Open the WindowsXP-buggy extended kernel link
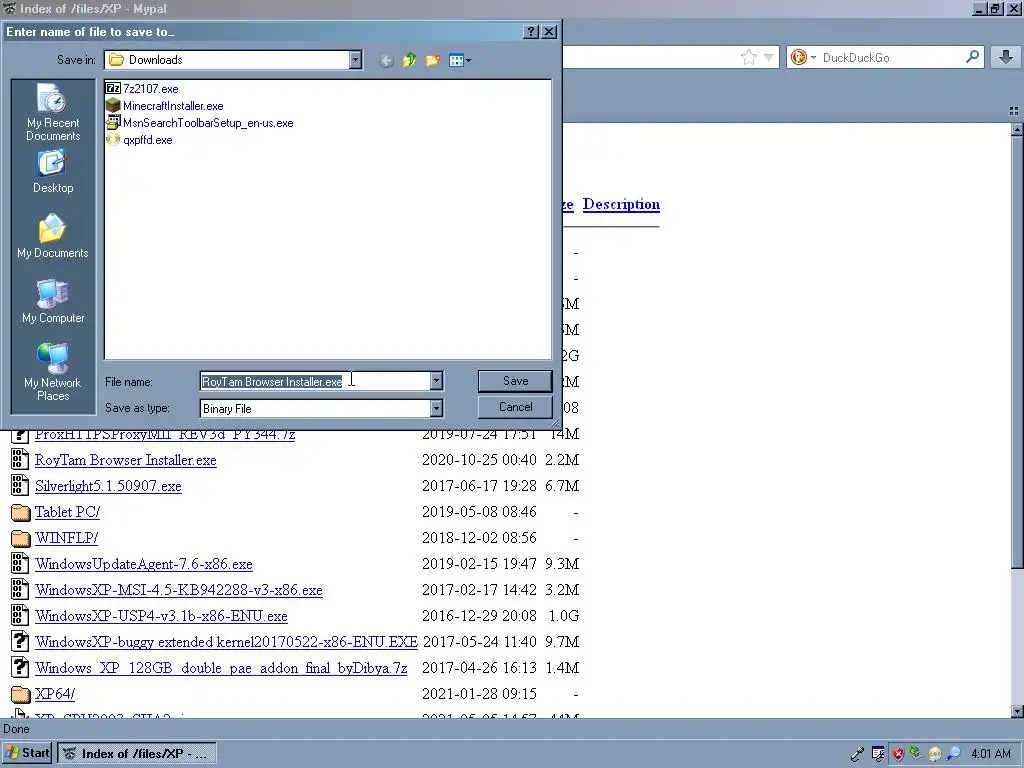Viewport: 1024px width, 768px height. 227,642
